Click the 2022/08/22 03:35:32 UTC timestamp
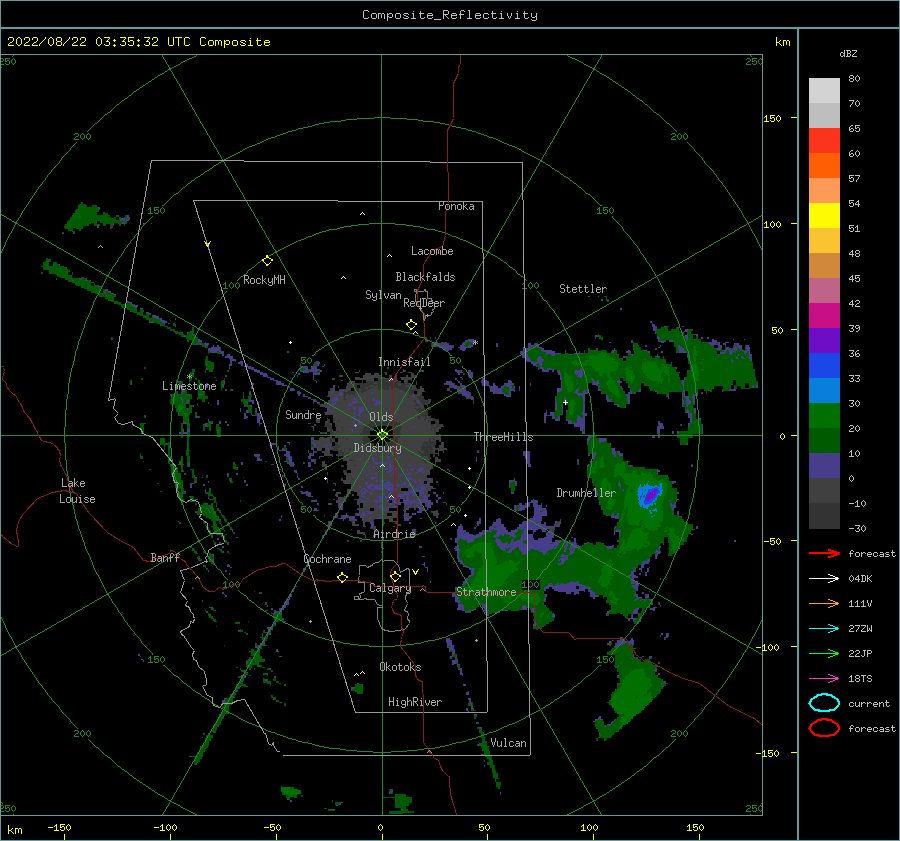The image size is (900, 841). [x=139, y=42]
